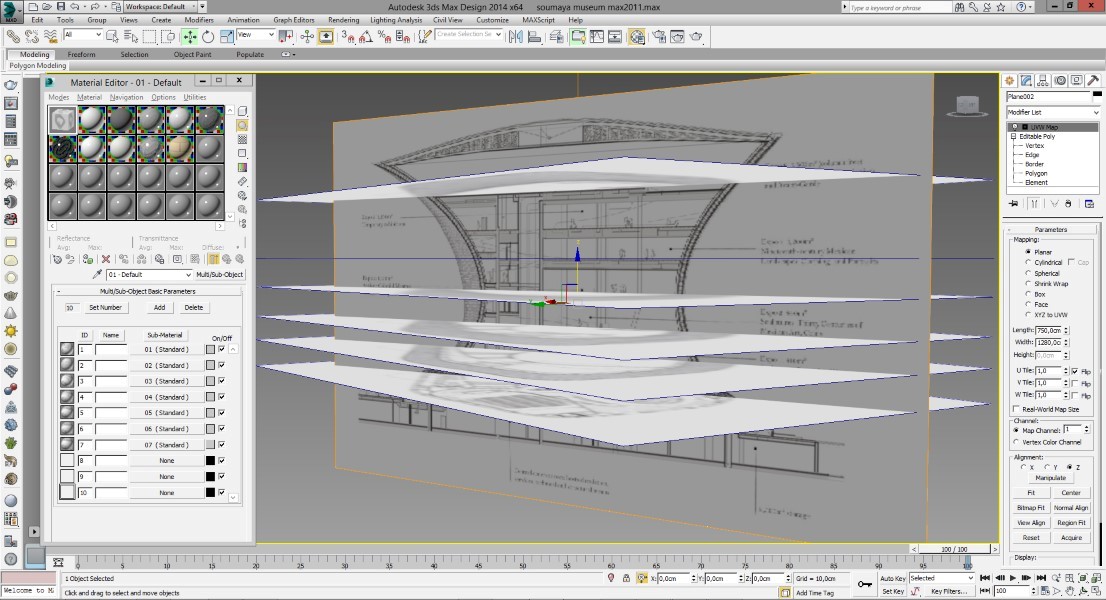Disable the On/Off checkbox for sub-material 3
This screenshot has height=600, width=1106.
221,381
